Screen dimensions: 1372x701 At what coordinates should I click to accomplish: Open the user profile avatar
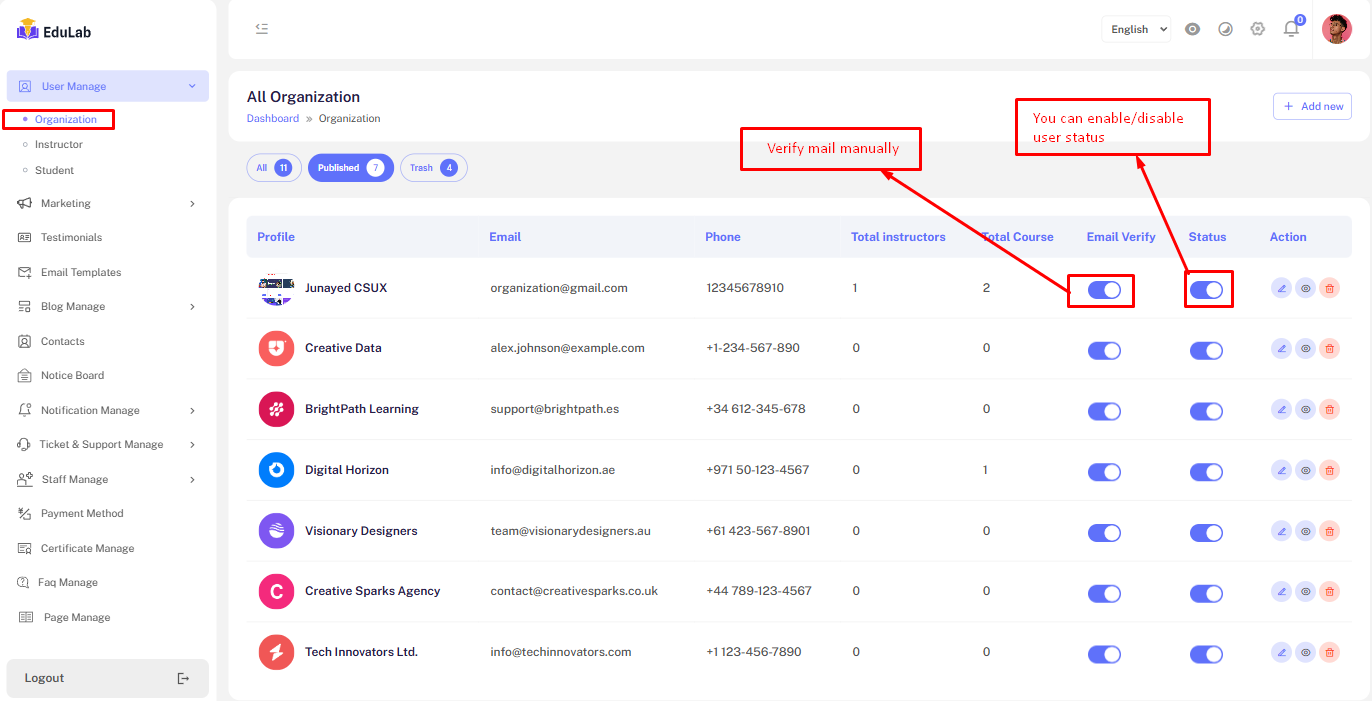click(x=1336, y=29)
